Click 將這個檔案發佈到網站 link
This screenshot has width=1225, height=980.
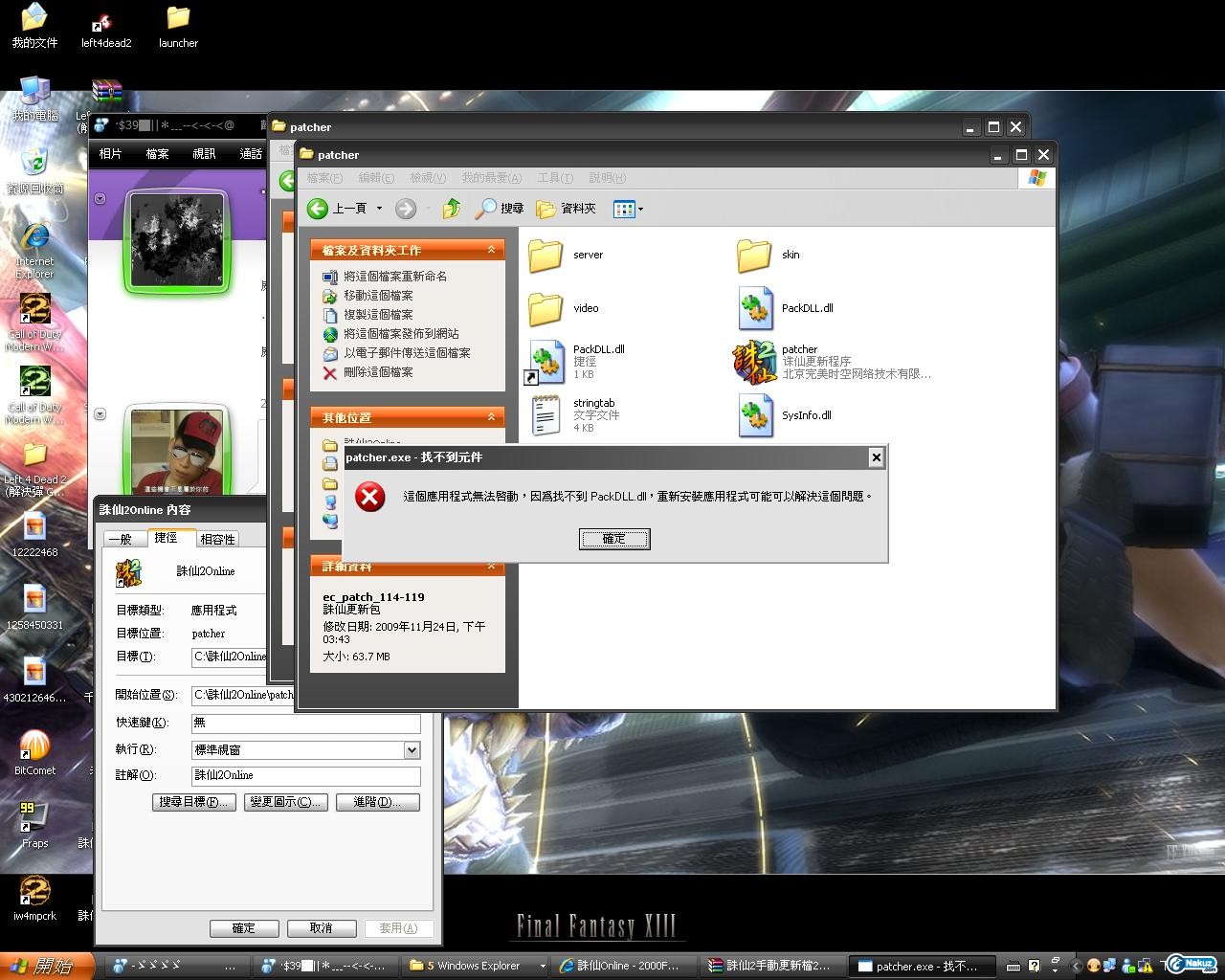(401, 334)
